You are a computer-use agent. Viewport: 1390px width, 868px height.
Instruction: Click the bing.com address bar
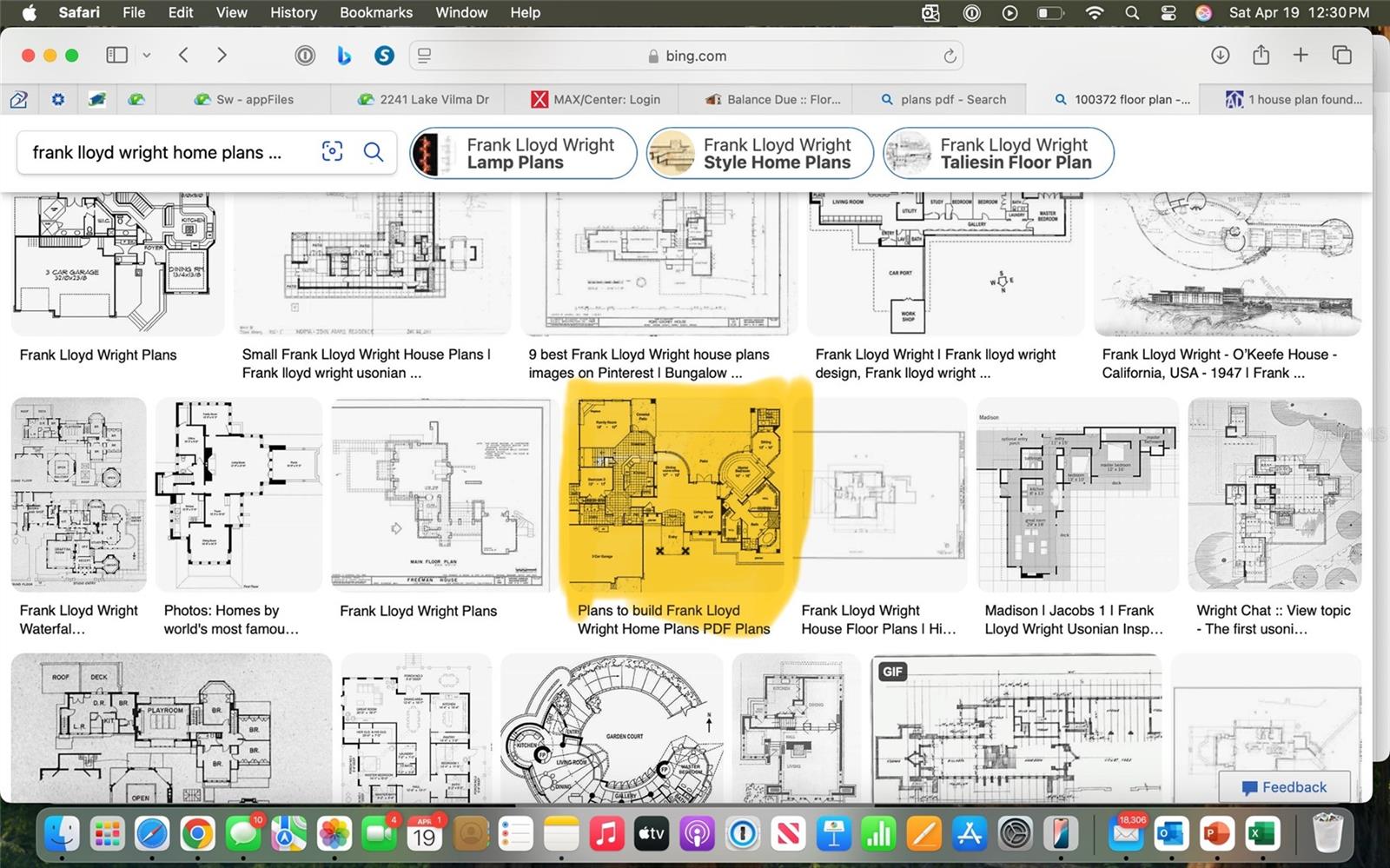tap(686, 56)
